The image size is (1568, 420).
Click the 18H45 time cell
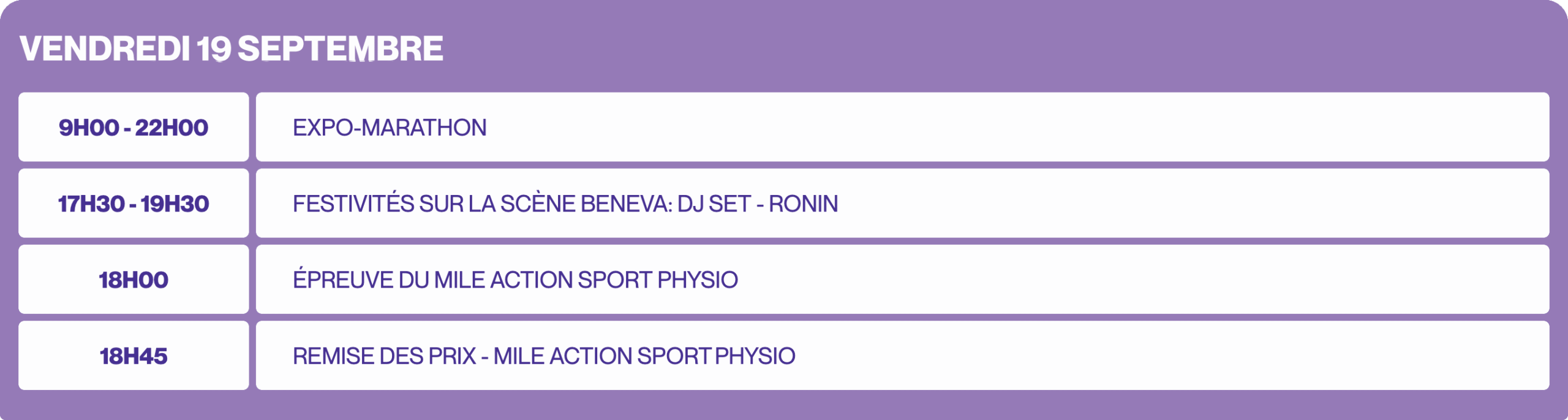[134, 356]
